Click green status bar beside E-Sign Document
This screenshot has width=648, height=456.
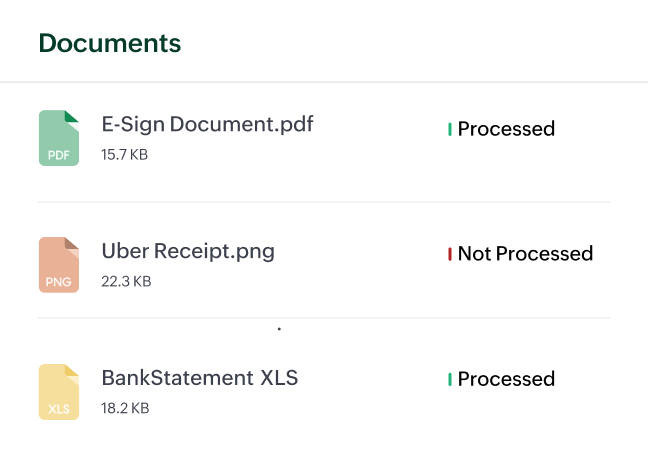pos(450,129)
